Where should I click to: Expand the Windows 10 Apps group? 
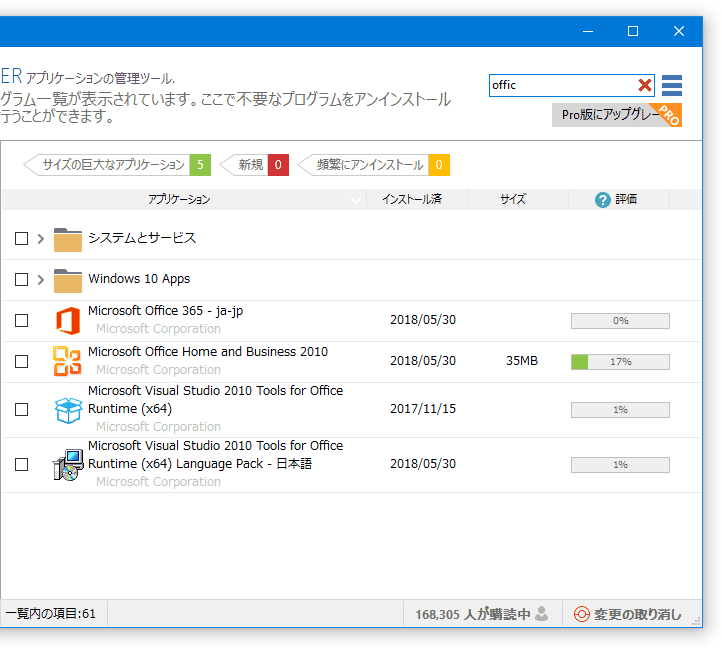(41, 280)
